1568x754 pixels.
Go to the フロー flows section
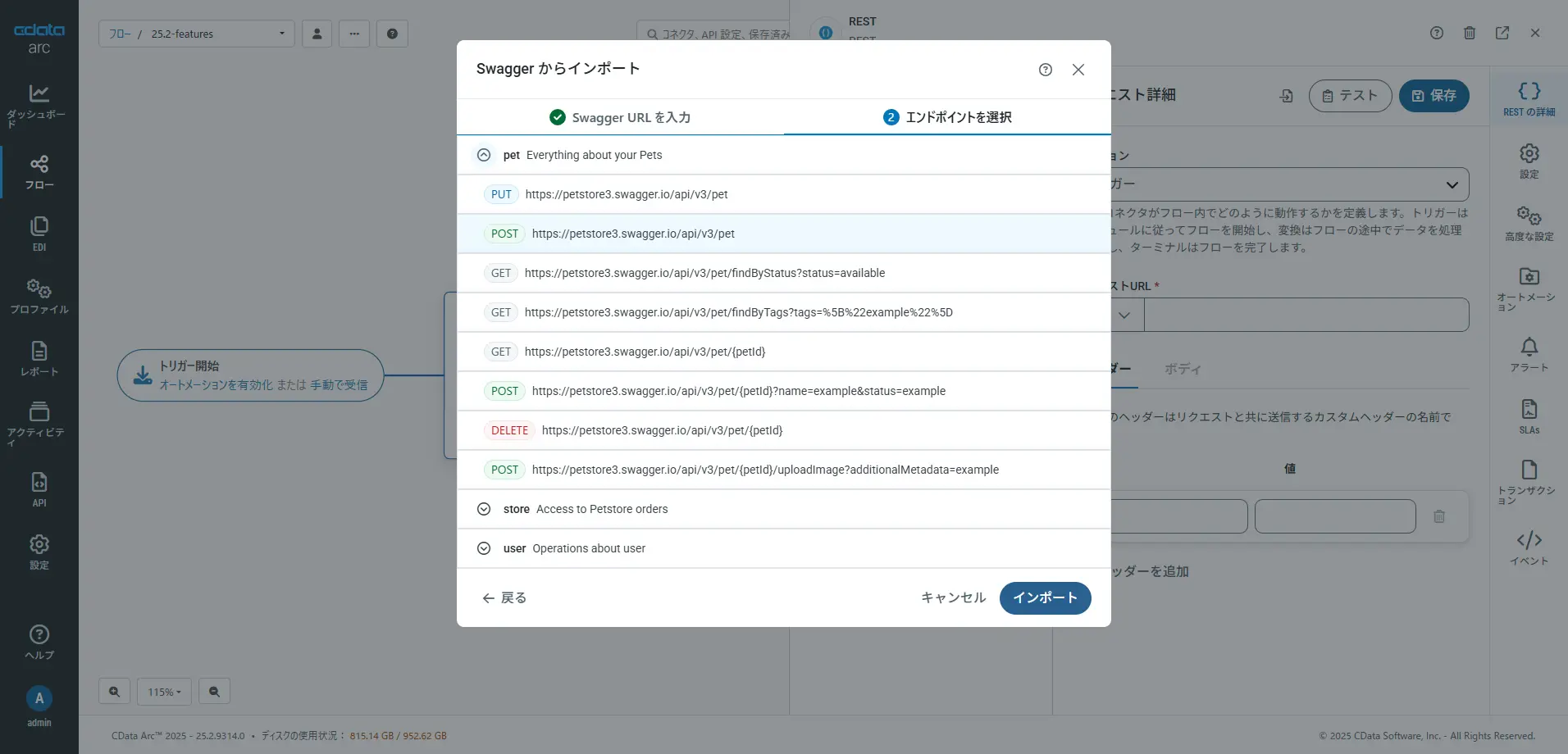pos(39,172)
